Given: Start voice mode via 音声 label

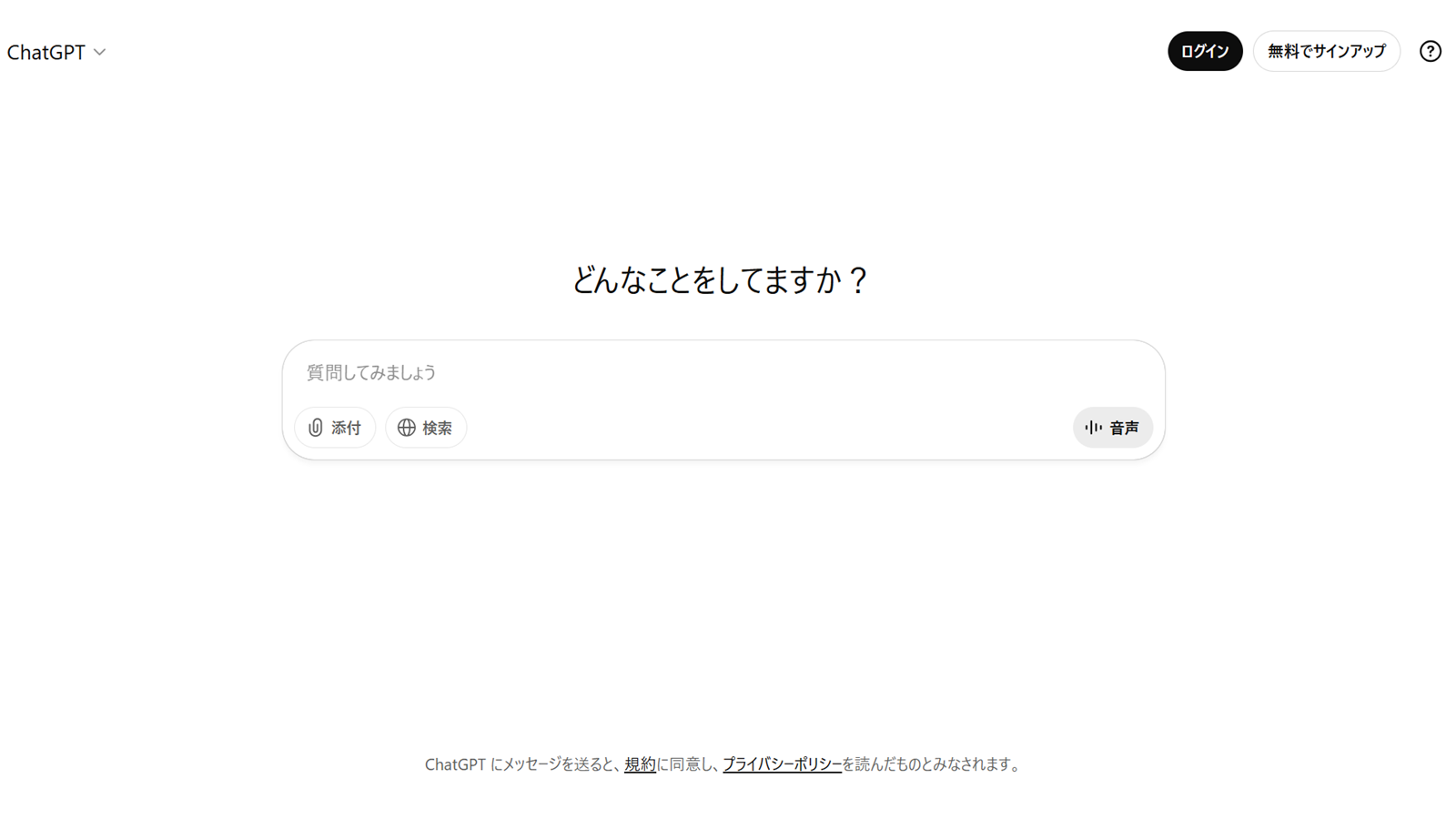Looking at the screenshot, I should pos(1124,428).
